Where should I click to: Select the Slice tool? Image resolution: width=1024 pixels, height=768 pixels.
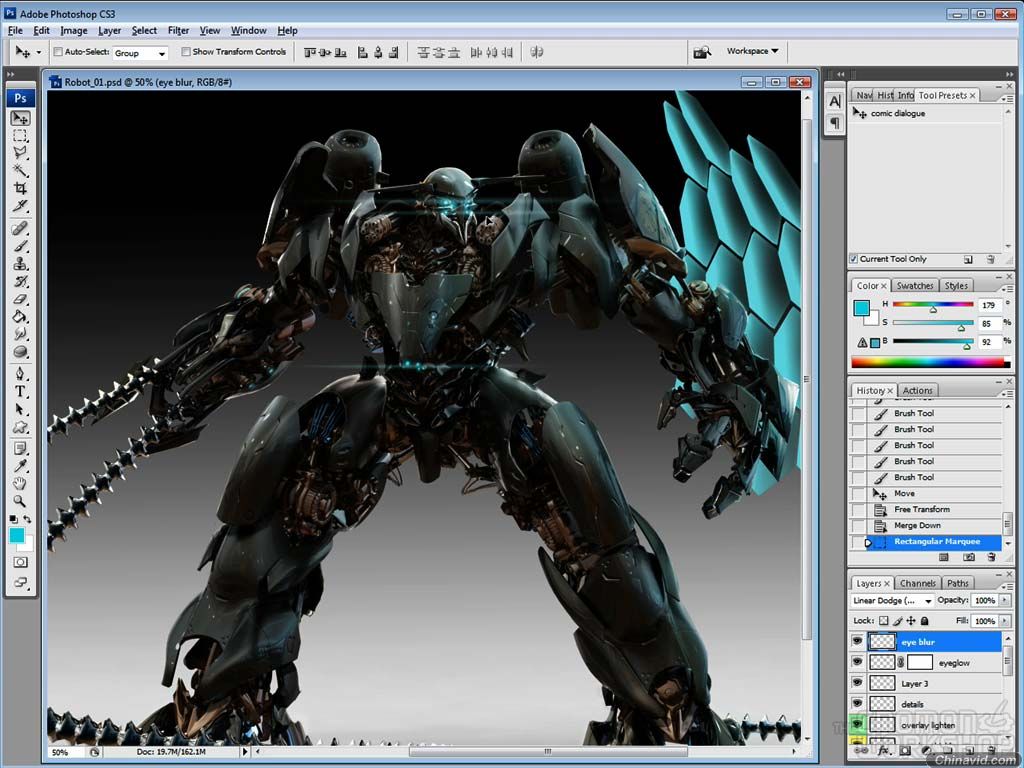coord(20,206)
